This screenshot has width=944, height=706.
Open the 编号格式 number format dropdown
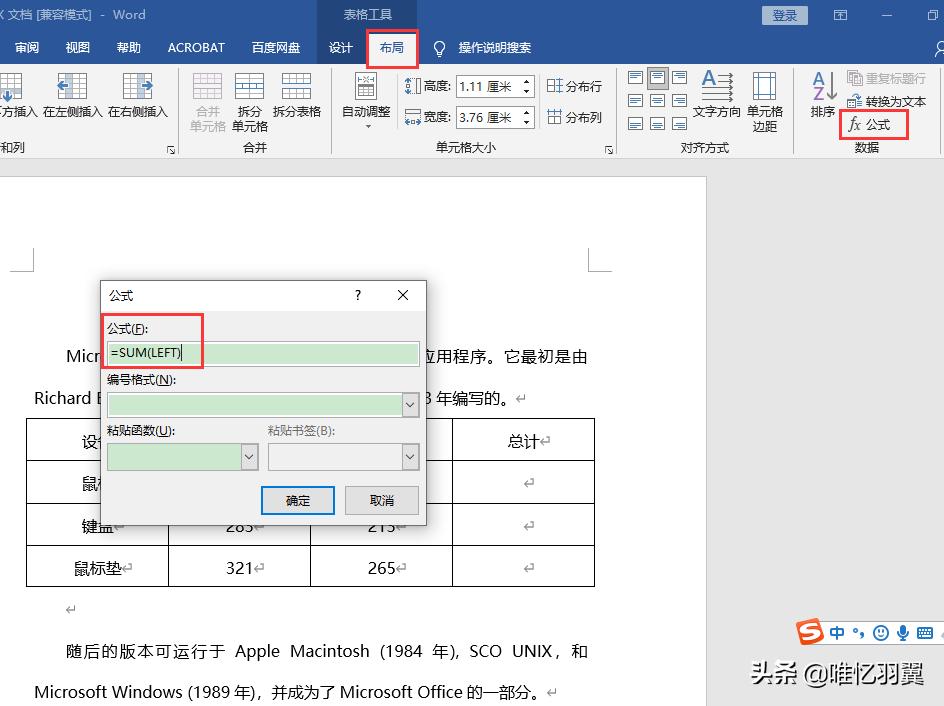(409, 403)
